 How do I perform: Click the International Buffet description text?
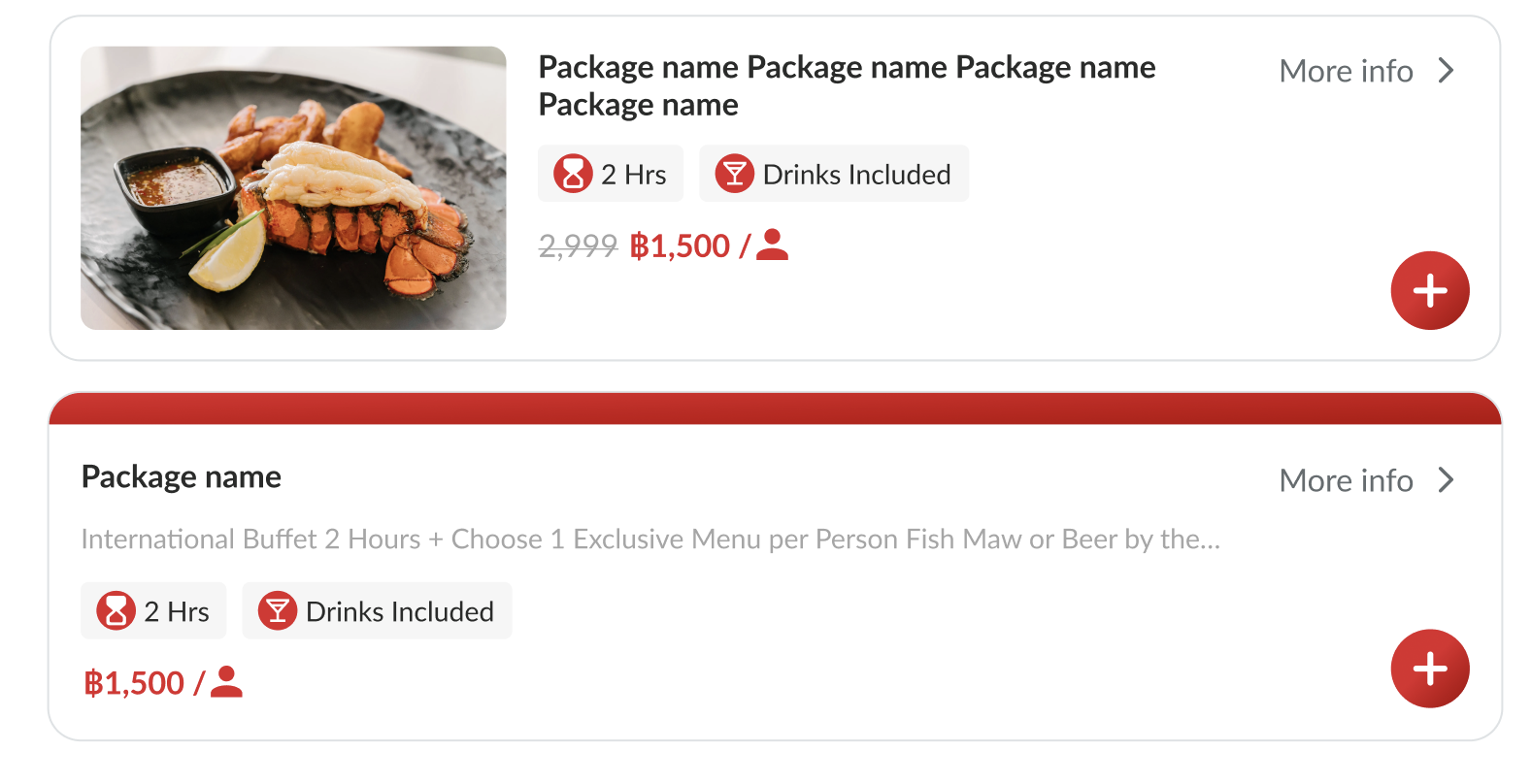pos(650,539)
